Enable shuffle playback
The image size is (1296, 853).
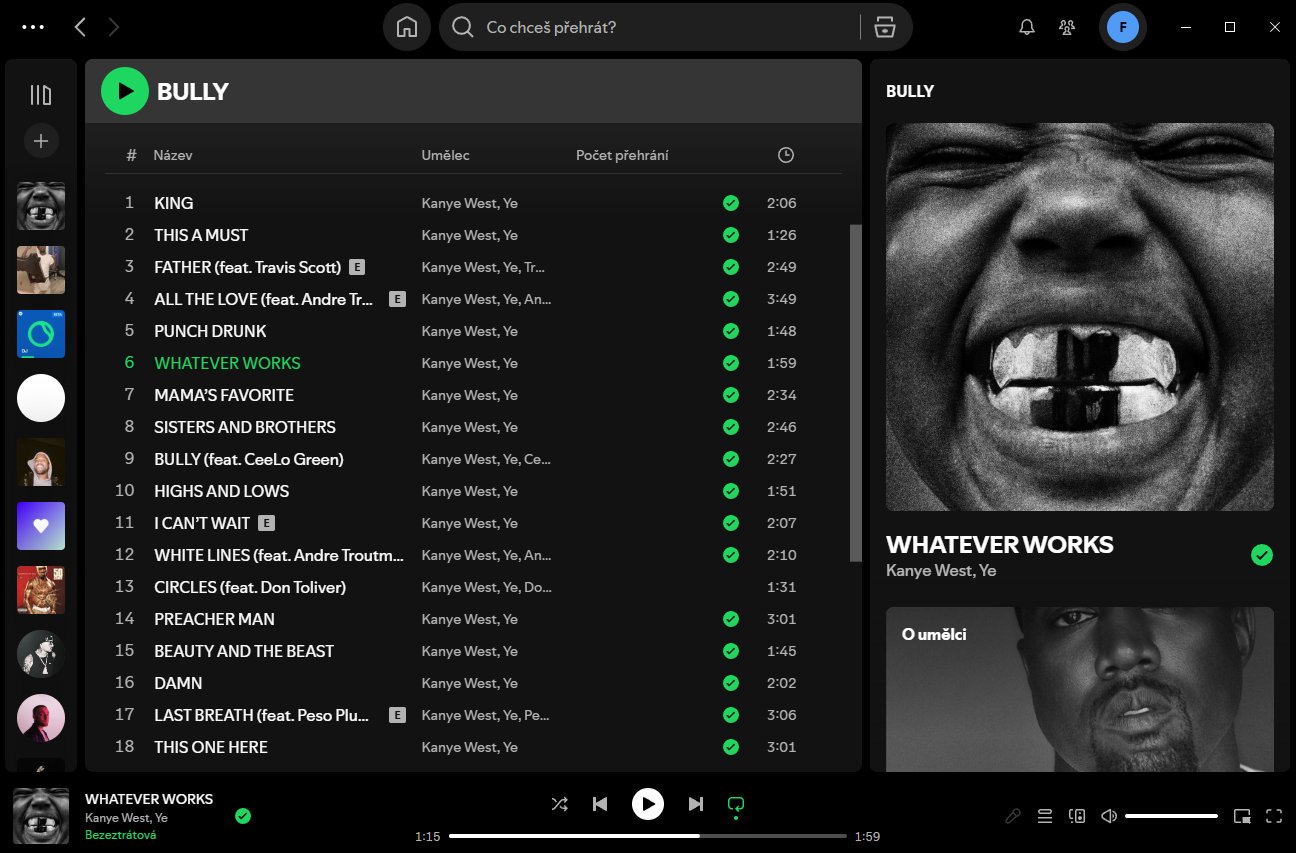coord(560,804)
